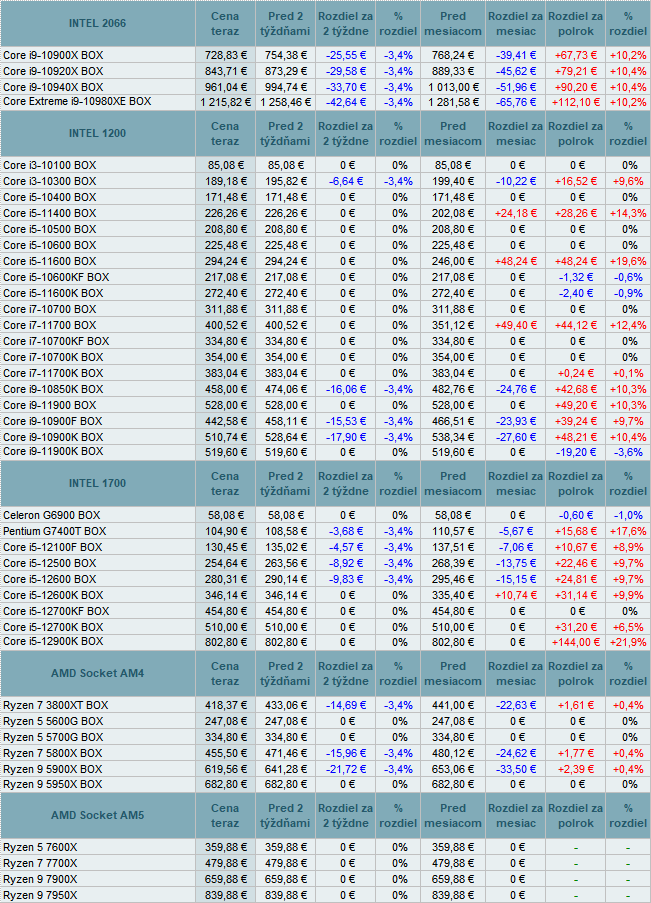Click +24,18 € monthly difference for i5-11400
This screenshot has width=651, height=903.
516,213
